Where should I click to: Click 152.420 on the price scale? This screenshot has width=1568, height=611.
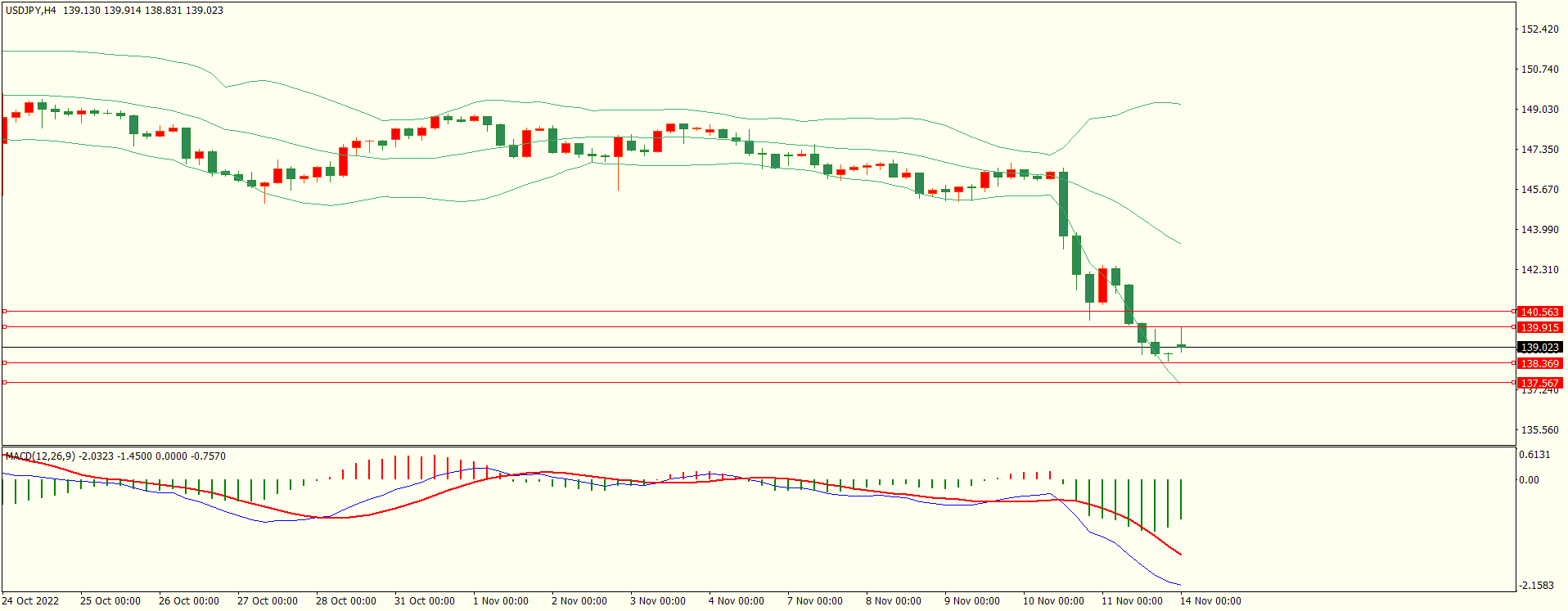(x=1539, y=29)
